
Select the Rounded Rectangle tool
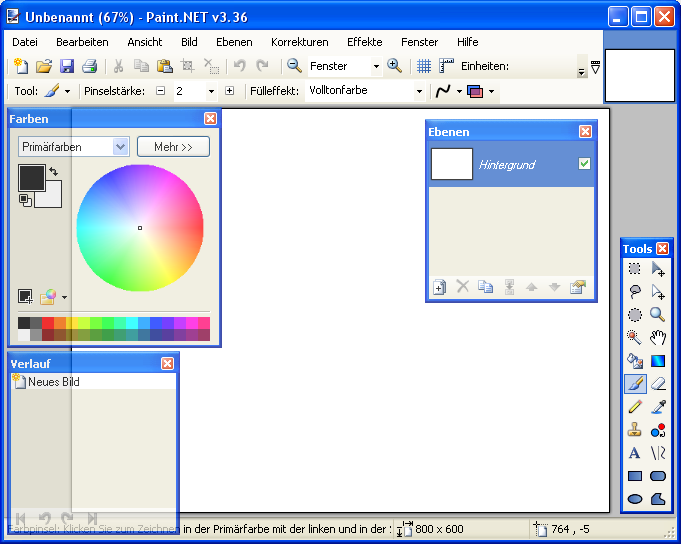(x=658, y=476)
